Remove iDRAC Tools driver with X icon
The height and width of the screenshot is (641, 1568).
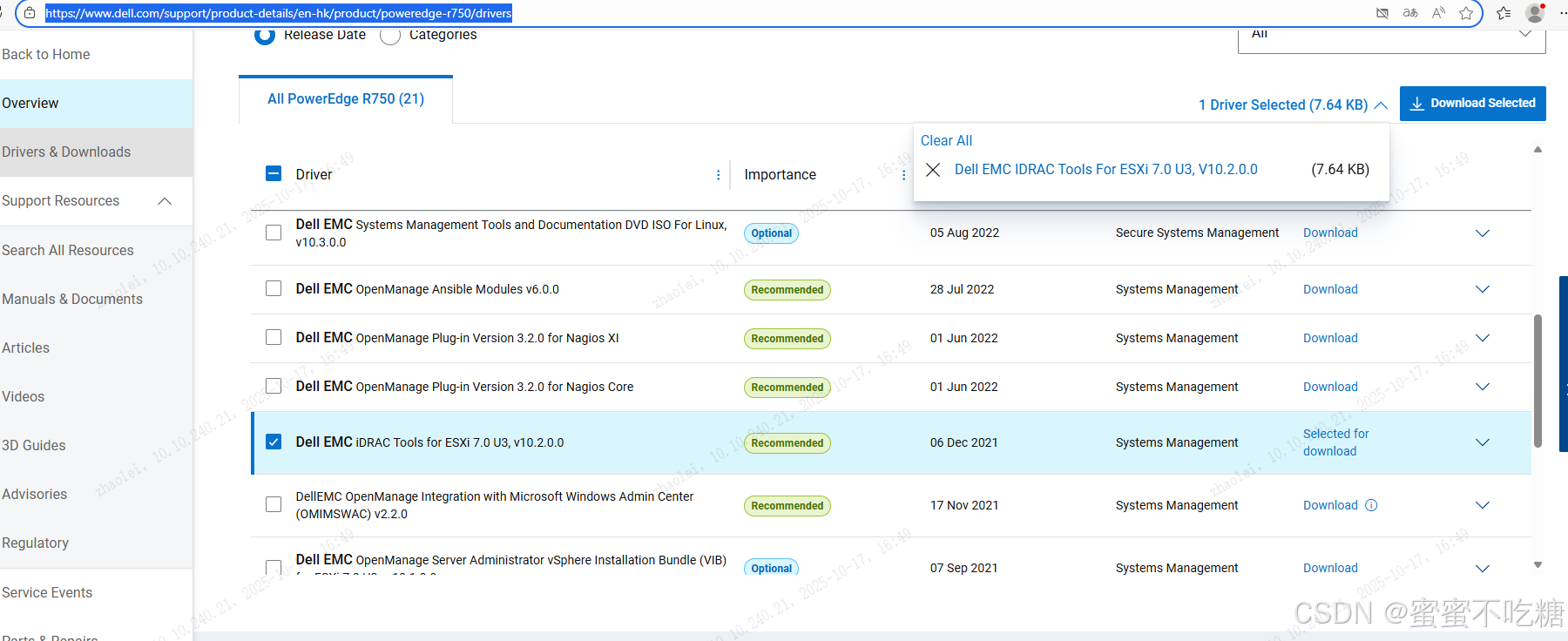(x=933, y=170)
